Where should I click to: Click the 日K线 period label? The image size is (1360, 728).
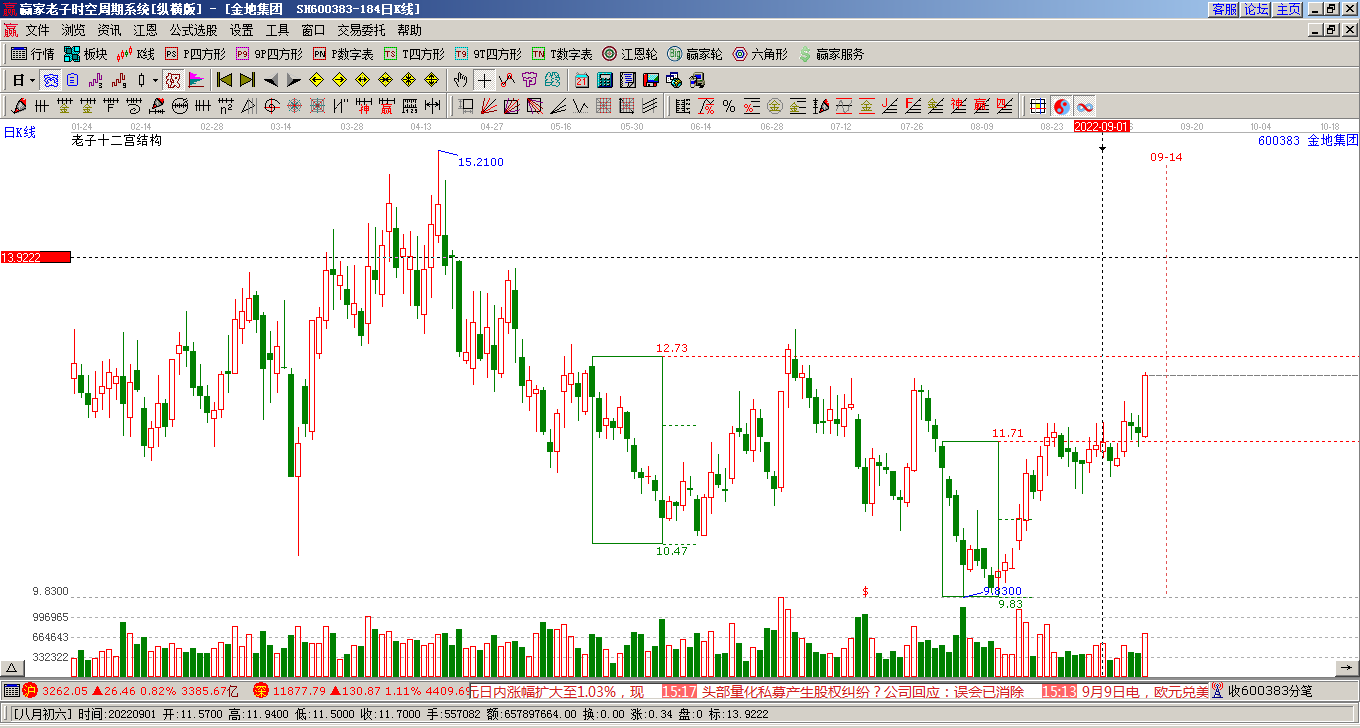point(19,132)
